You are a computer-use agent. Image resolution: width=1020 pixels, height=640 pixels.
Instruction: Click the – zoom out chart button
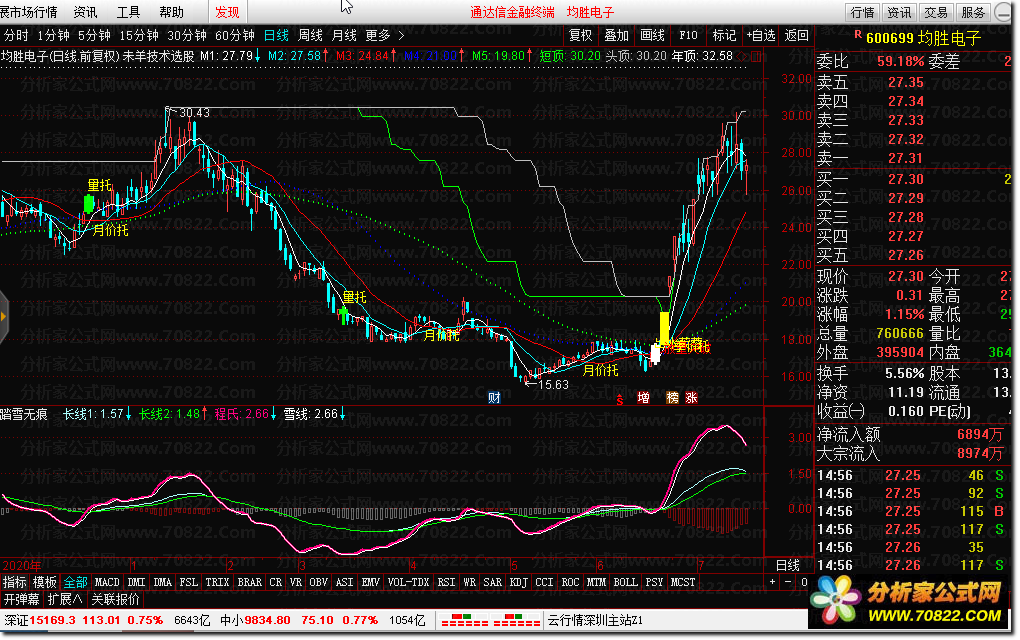(x=788, y=582)
